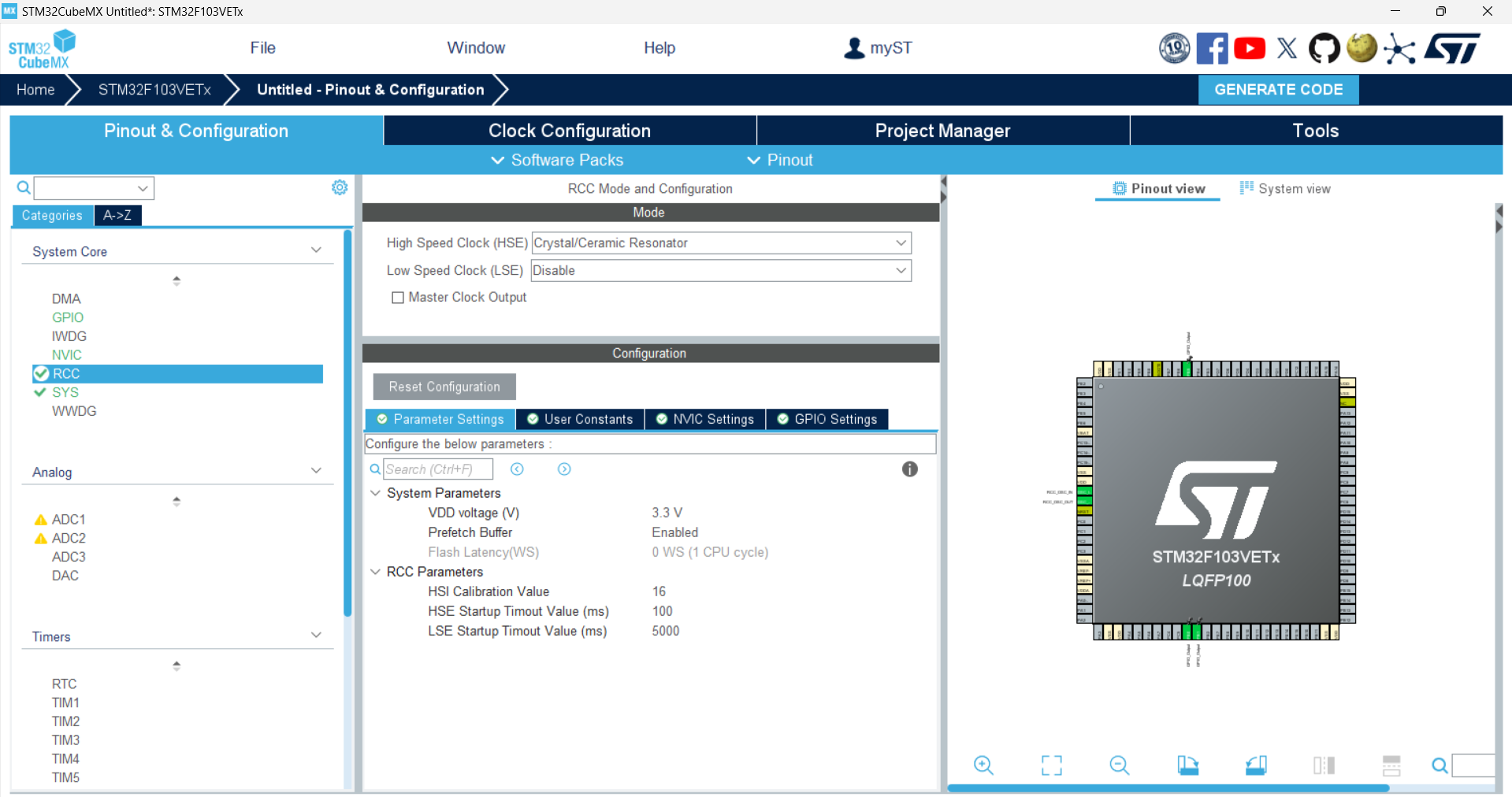The height and width of the screenshot is (797, 1512).
Task: Click the myST user profile icon
Action: 854,48
